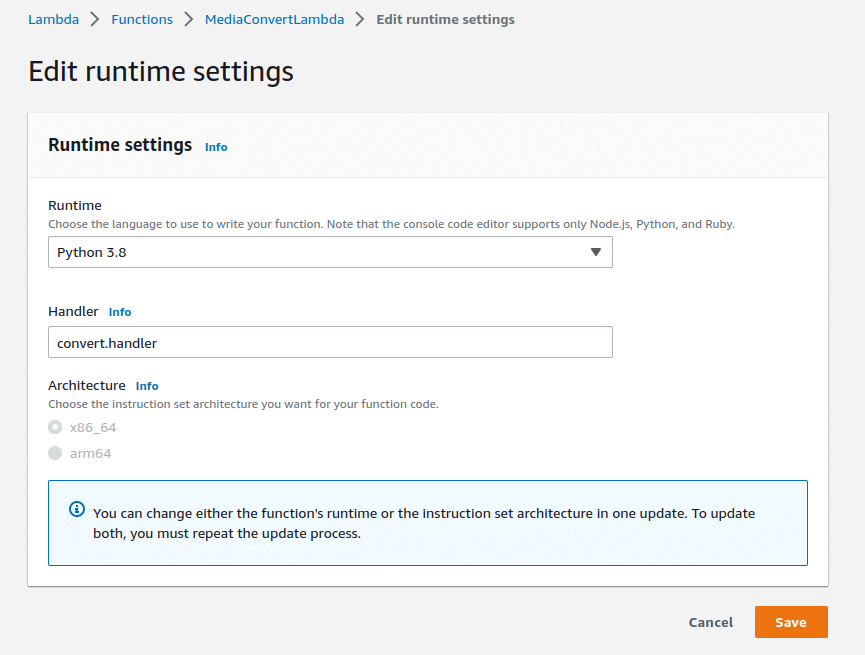Select the x86_64 architecture radio button

click(55, 427)
